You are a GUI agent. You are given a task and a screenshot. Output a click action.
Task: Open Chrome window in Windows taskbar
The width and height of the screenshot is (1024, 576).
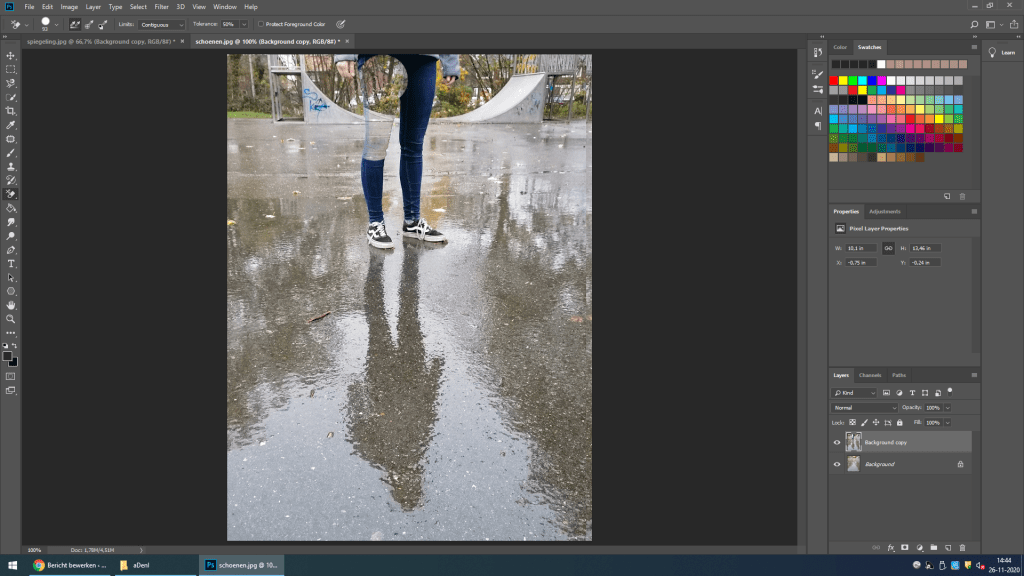(x=70, y=565)
